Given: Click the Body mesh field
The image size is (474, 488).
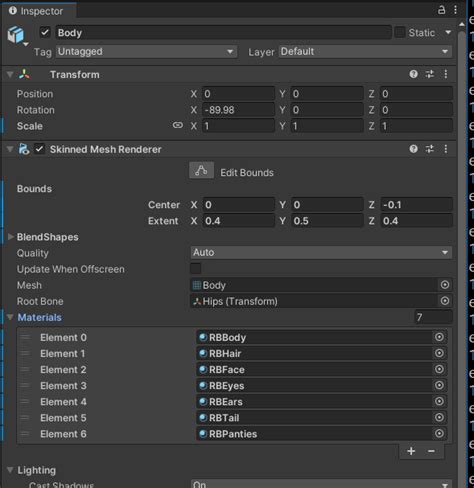Looking at the screenshot, I should [321, 285].
